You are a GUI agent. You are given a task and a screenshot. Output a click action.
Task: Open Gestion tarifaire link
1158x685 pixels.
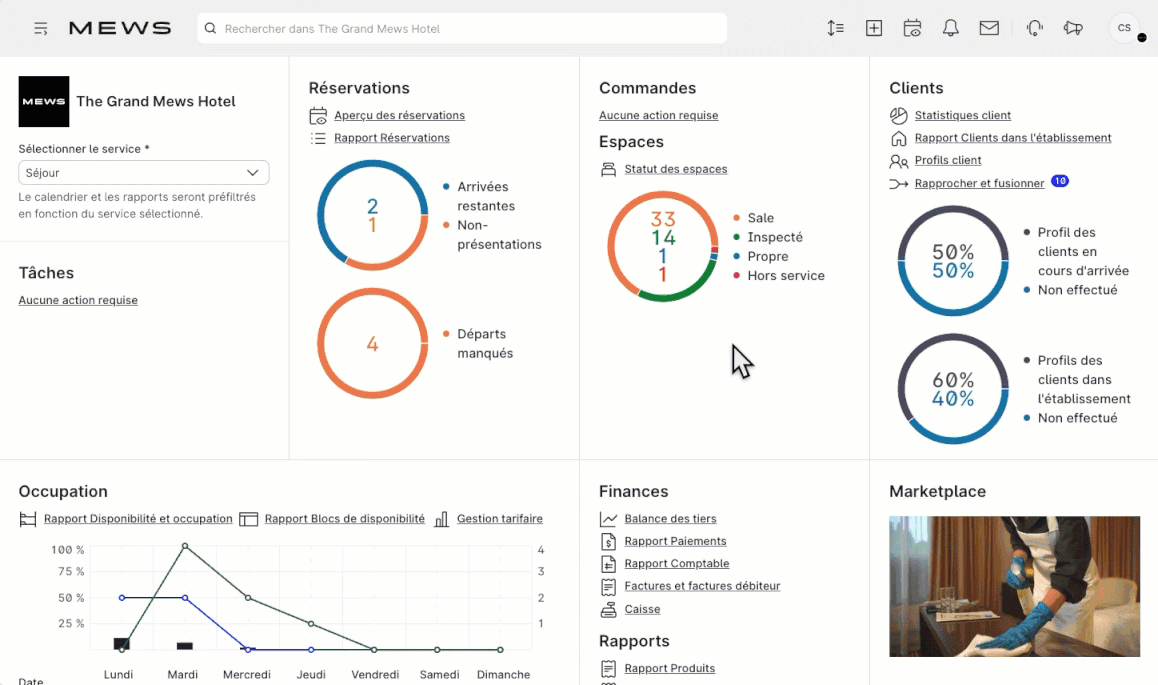point(499,519)
